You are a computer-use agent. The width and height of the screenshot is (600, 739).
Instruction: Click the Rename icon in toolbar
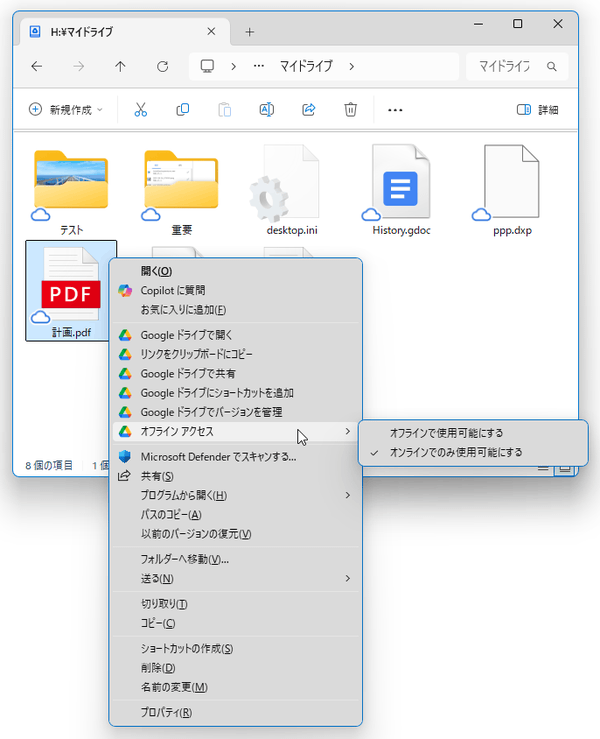coord(267,109)
